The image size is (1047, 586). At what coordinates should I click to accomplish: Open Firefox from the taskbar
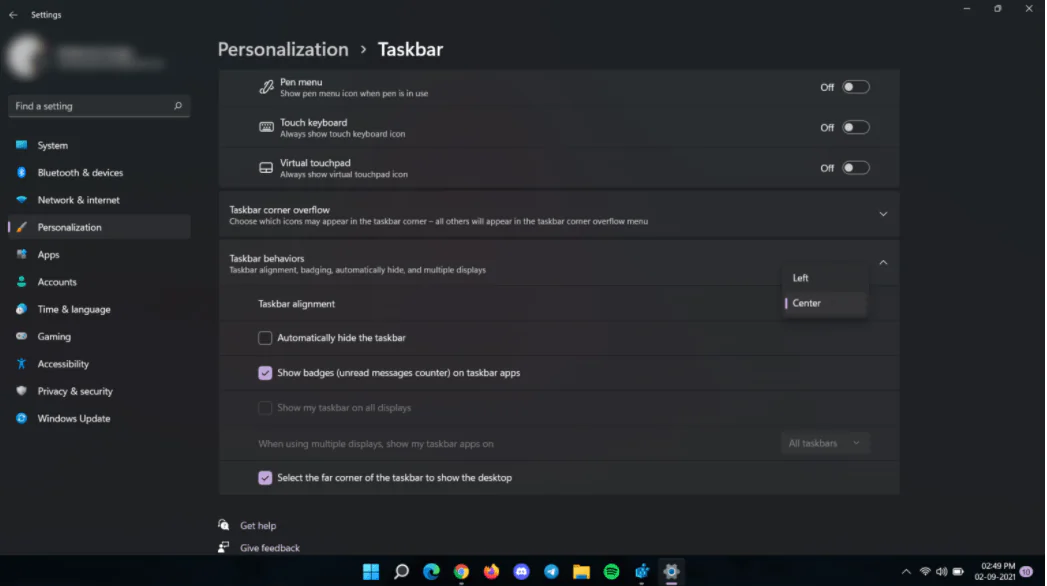[491, 572]
